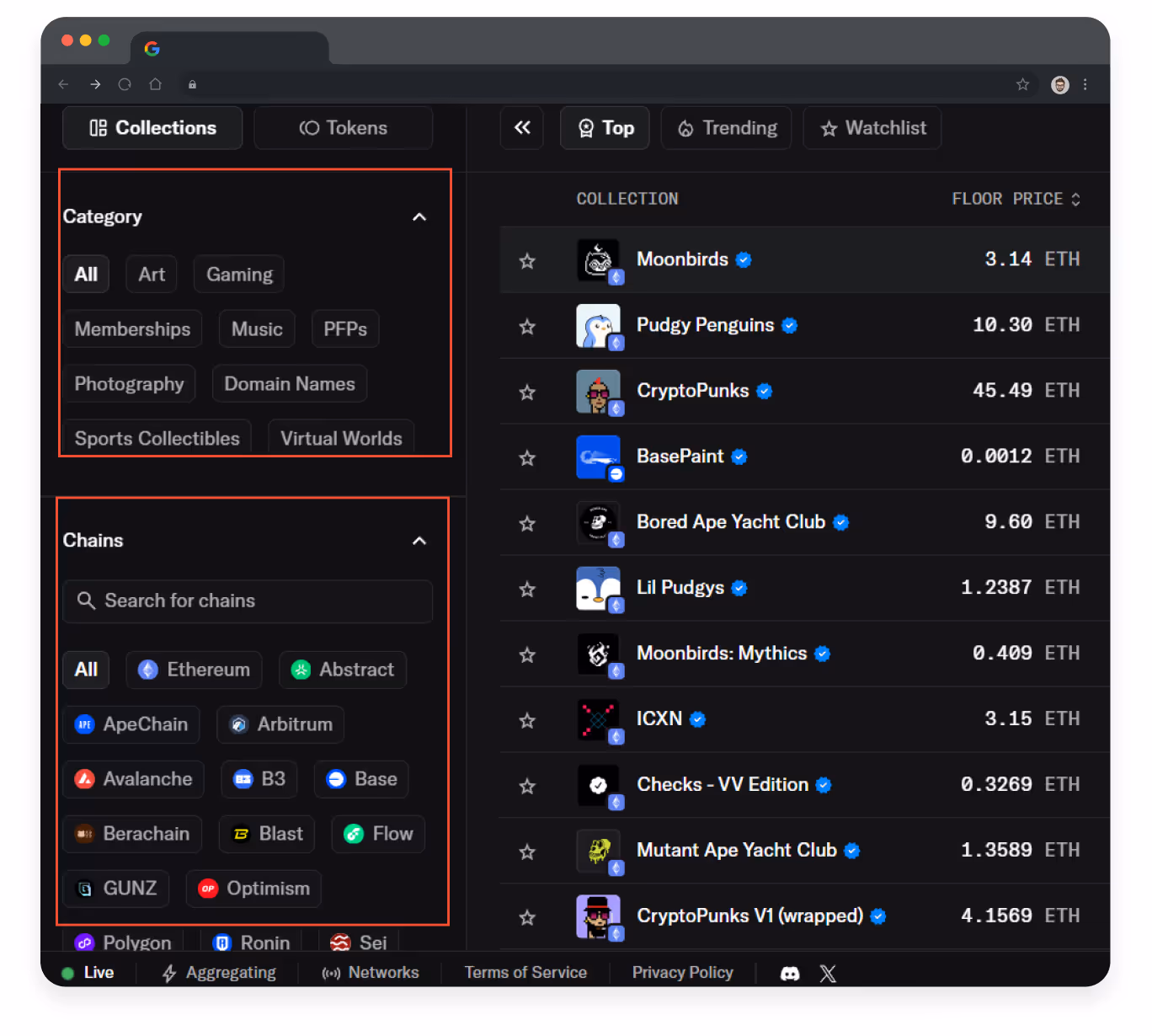This screenshot has height=1036, width=1152.
Task: Reload the page in browser
Action: pos(125,84)
